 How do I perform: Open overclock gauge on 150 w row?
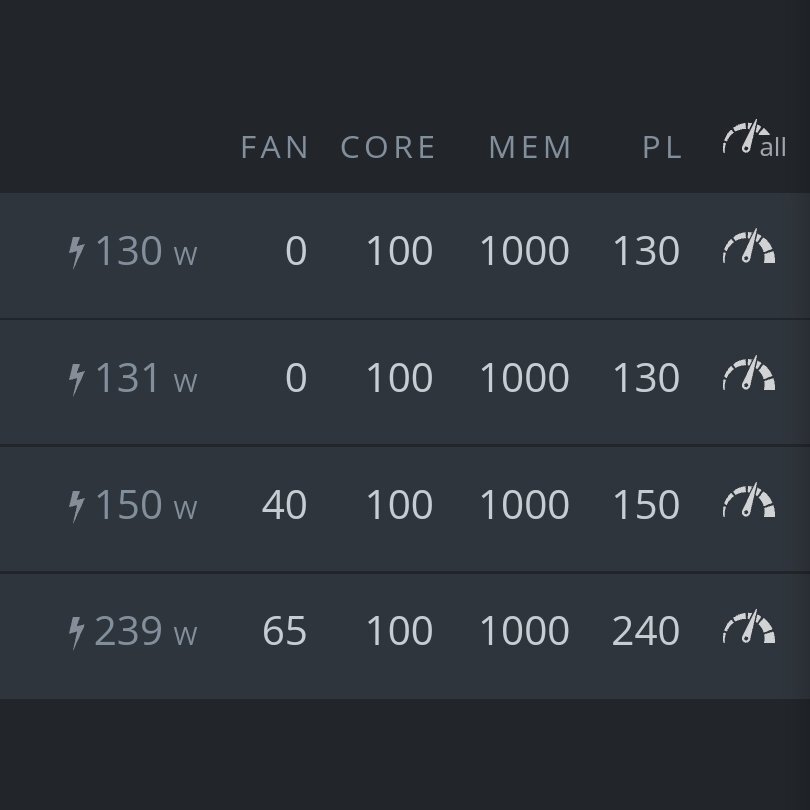point(749,500)
